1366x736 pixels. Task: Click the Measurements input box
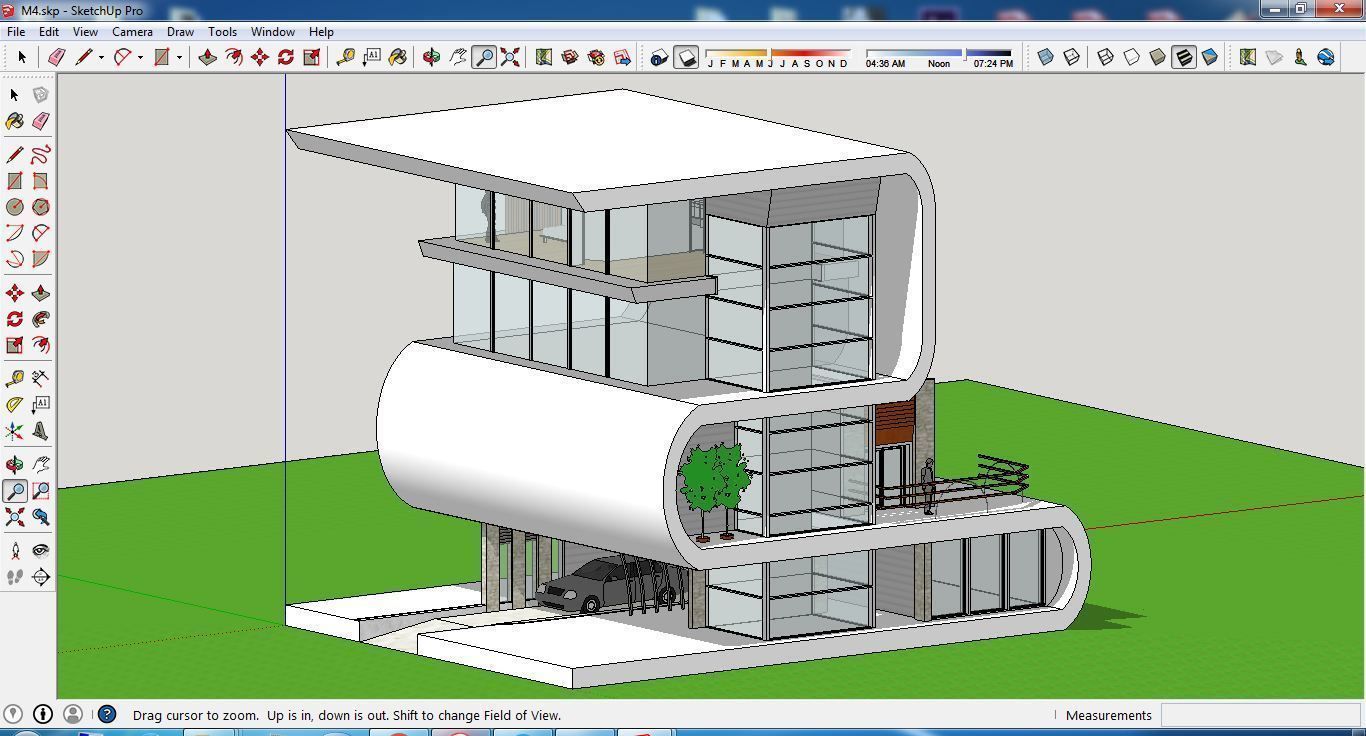1260,715
